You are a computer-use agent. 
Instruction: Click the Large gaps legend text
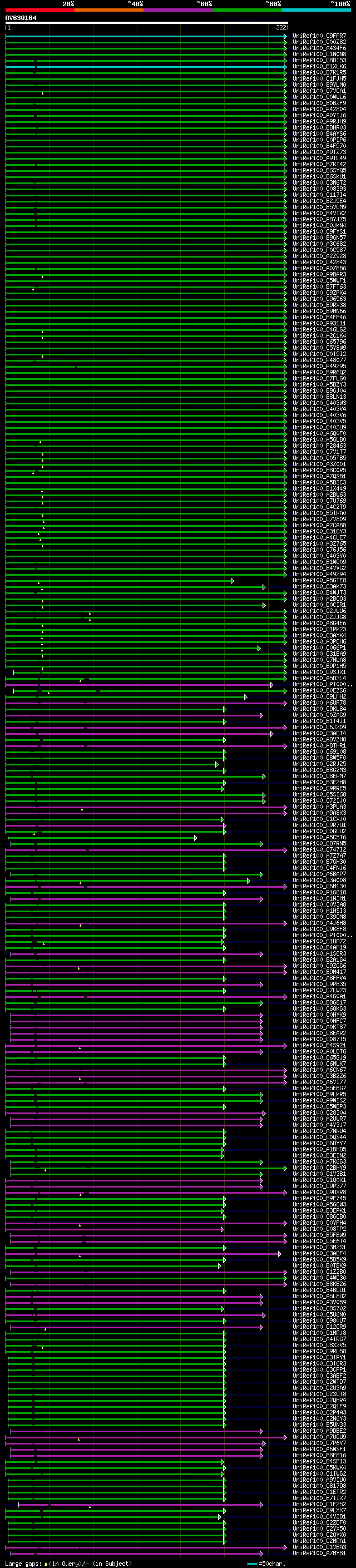pyautogui.click(x=24, y=1564)
